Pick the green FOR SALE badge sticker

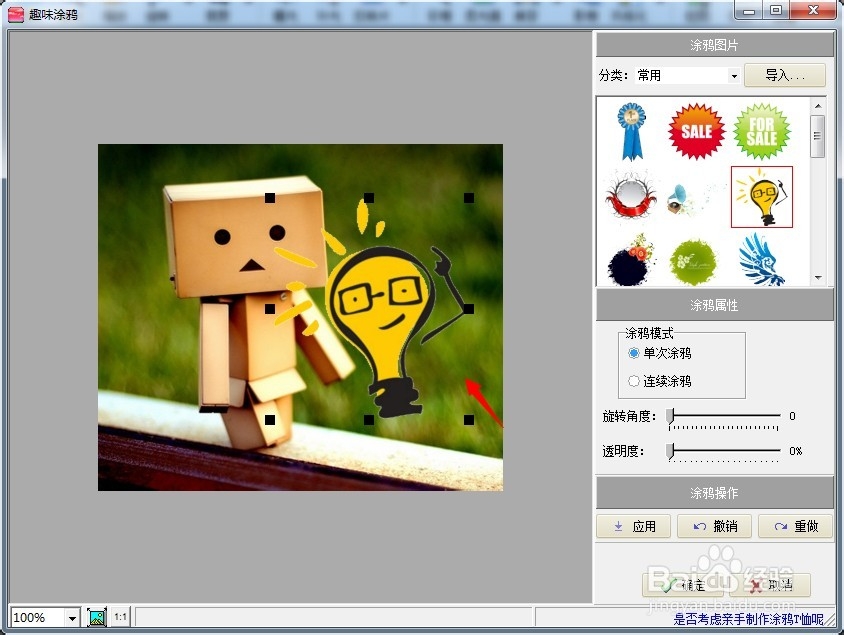762,132
